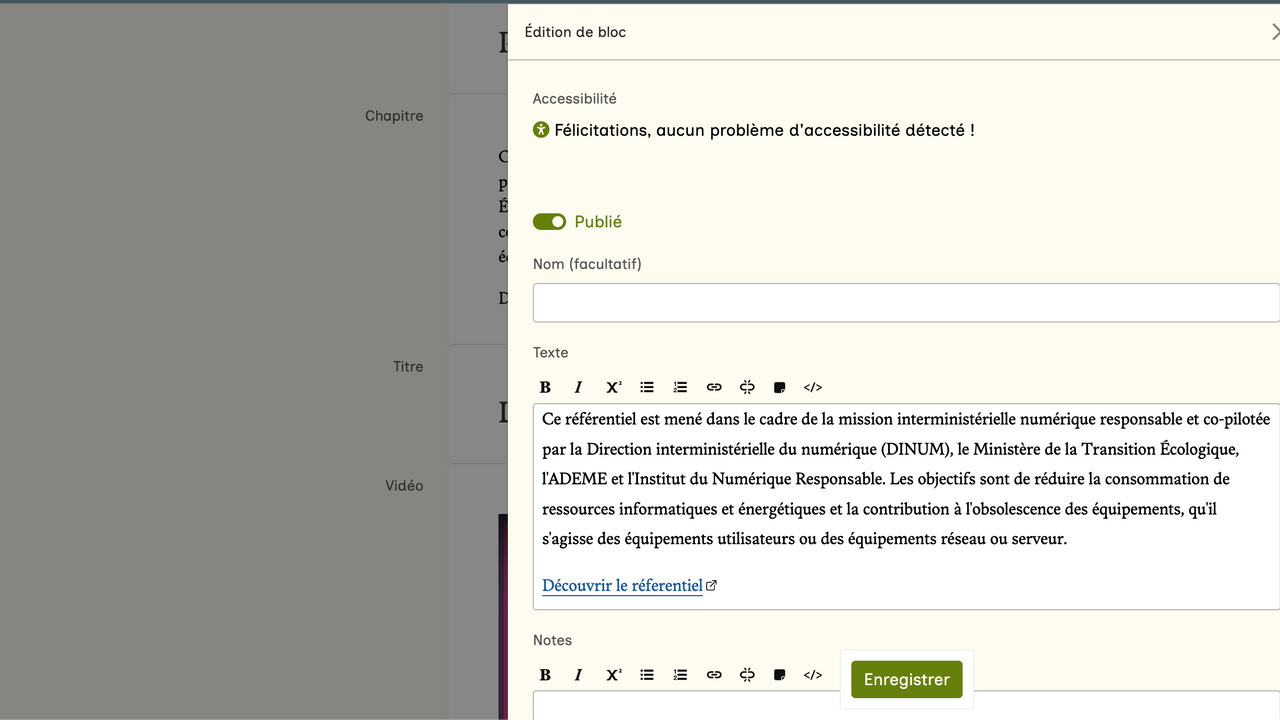
Task: Add a link in Texte toolbar
Action: pyautogui.click(x=714, y=387)
